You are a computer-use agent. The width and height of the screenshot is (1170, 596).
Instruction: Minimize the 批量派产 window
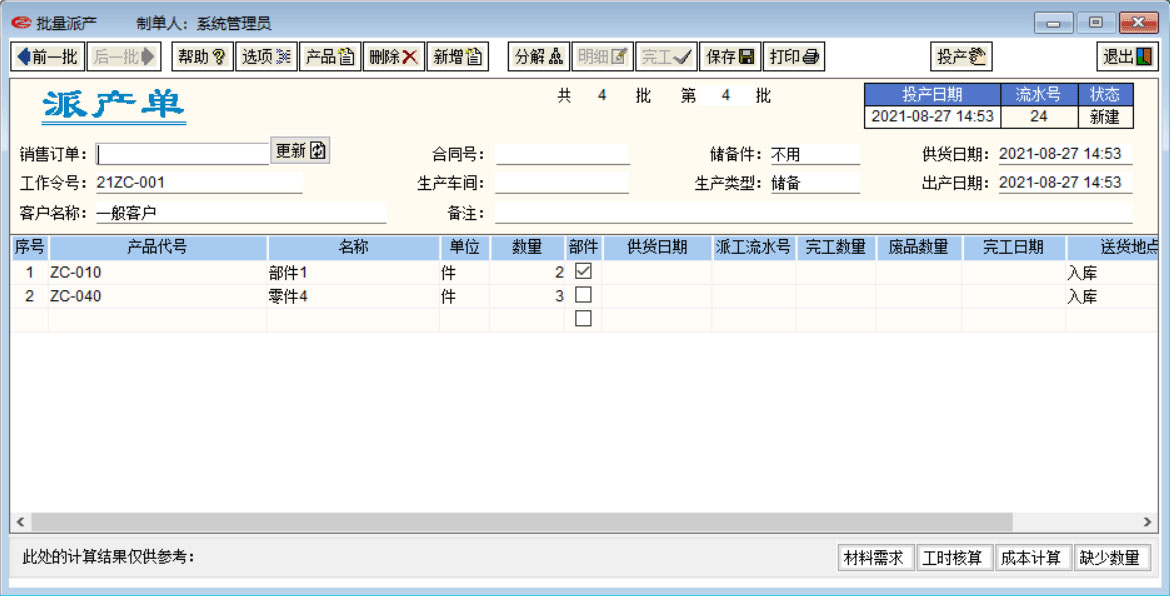coord(1054,23)
